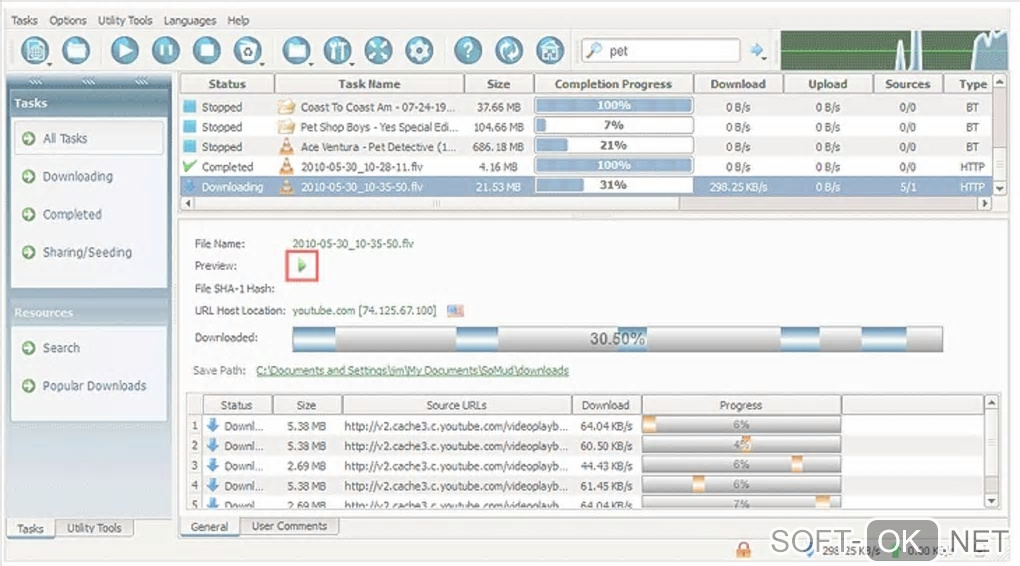The height and width of the screenshot is (566, 1020).
Task: Click the All Tasks sidebar icon
Action: [x=29, y=139]
